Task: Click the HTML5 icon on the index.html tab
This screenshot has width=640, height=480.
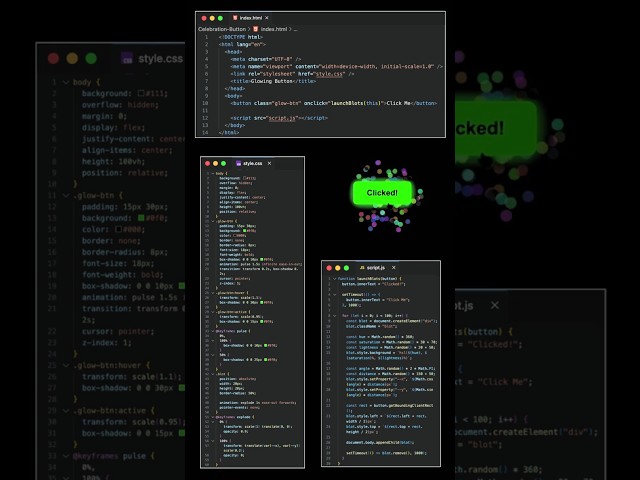Action: pyautogui.click(x=235, y=18)
